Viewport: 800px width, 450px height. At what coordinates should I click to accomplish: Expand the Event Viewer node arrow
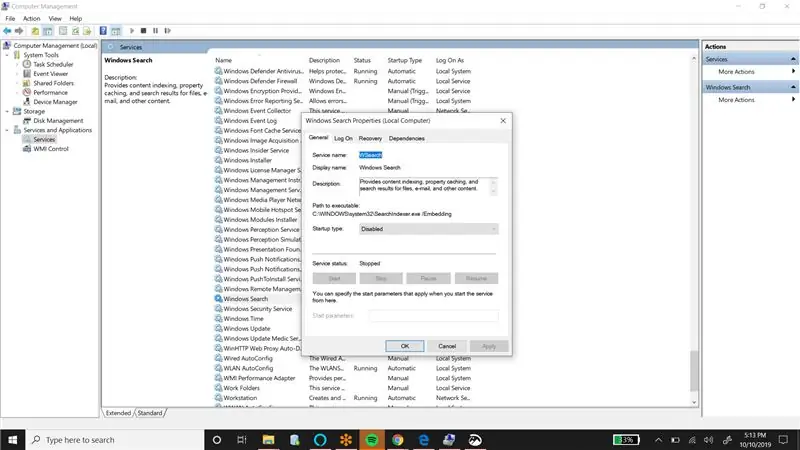click(17, 74)
